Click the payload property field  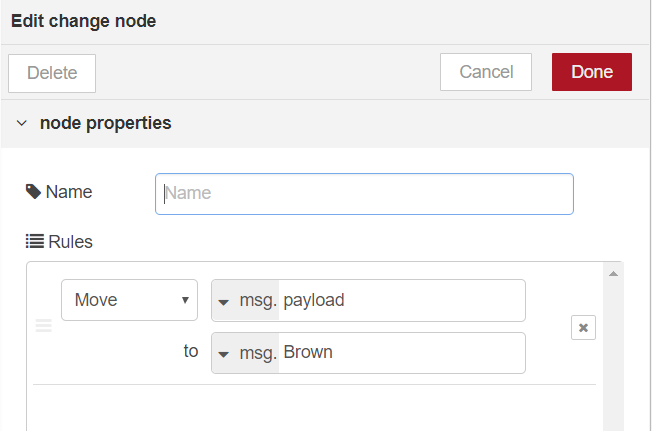(x=400, y=300)
